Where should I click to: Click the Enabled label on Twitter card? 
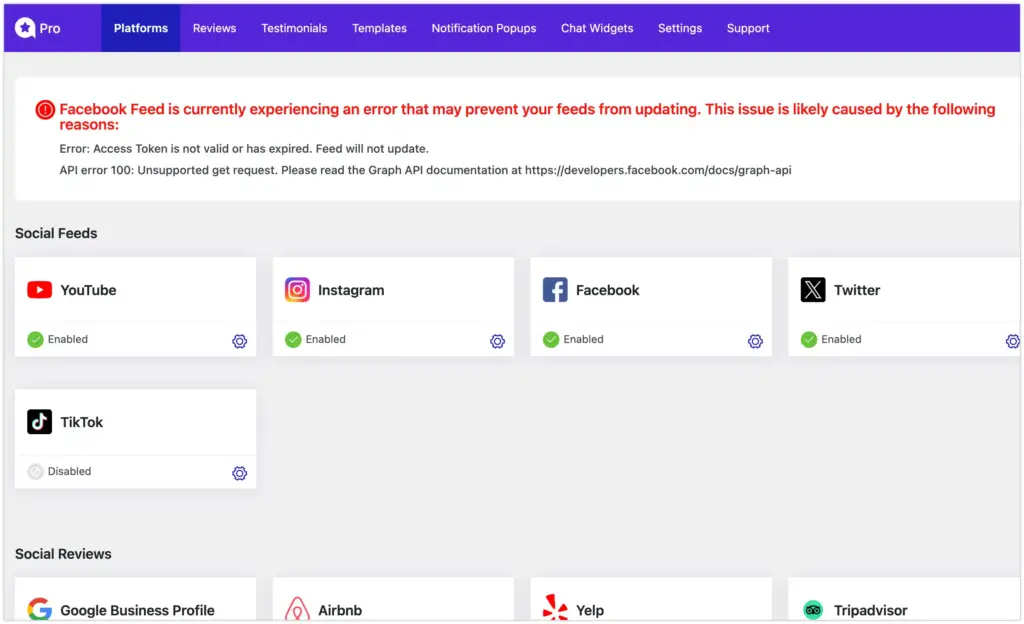pyautogui.click(x=841, y=339)
